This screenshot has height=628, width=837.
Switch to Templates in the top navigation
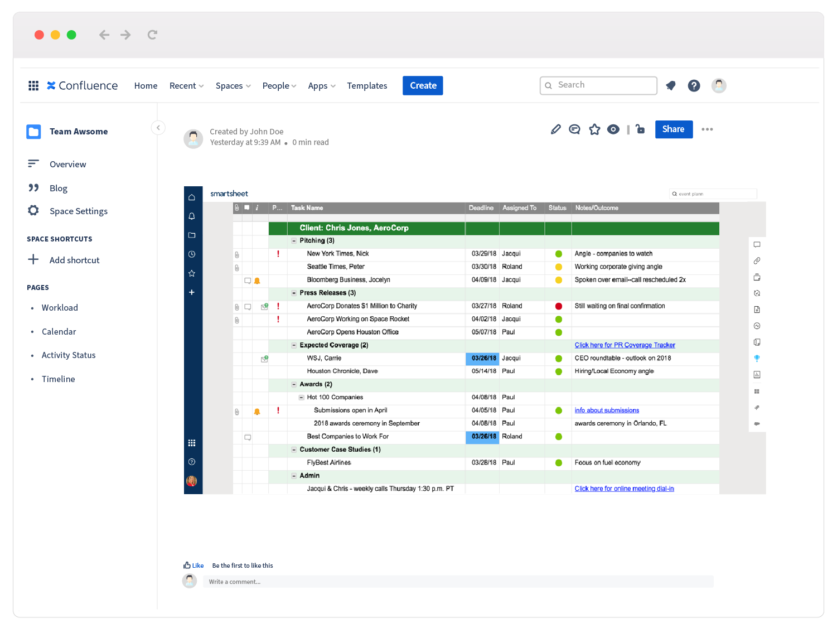coord(367,86)
